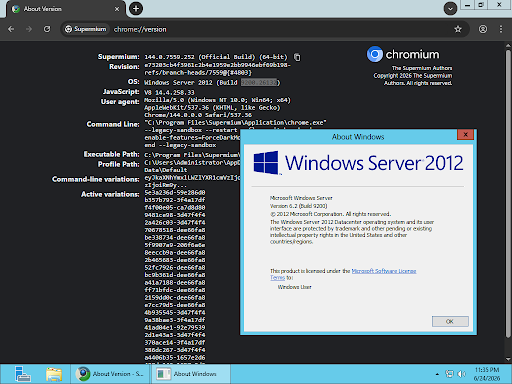Screen dimensions: 512x384
Task: Click the 'Windows User' licensee text
Action: coord(295,287)
